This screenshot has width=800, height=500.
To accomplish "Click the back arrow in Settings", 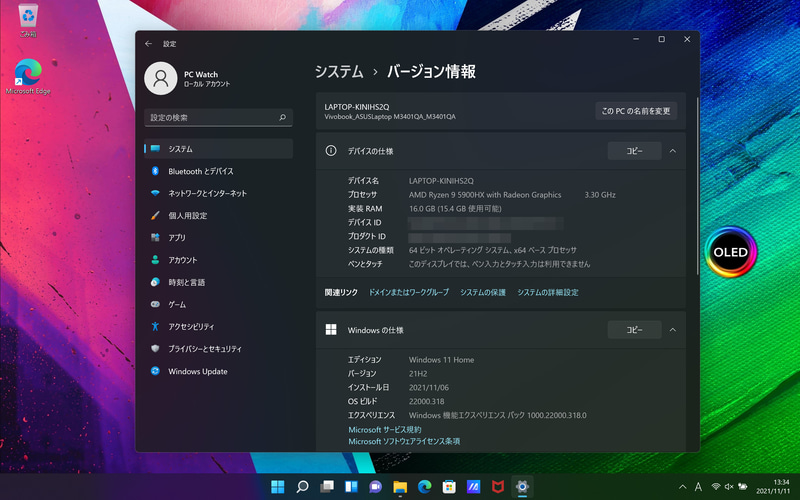I will [148, 44].
